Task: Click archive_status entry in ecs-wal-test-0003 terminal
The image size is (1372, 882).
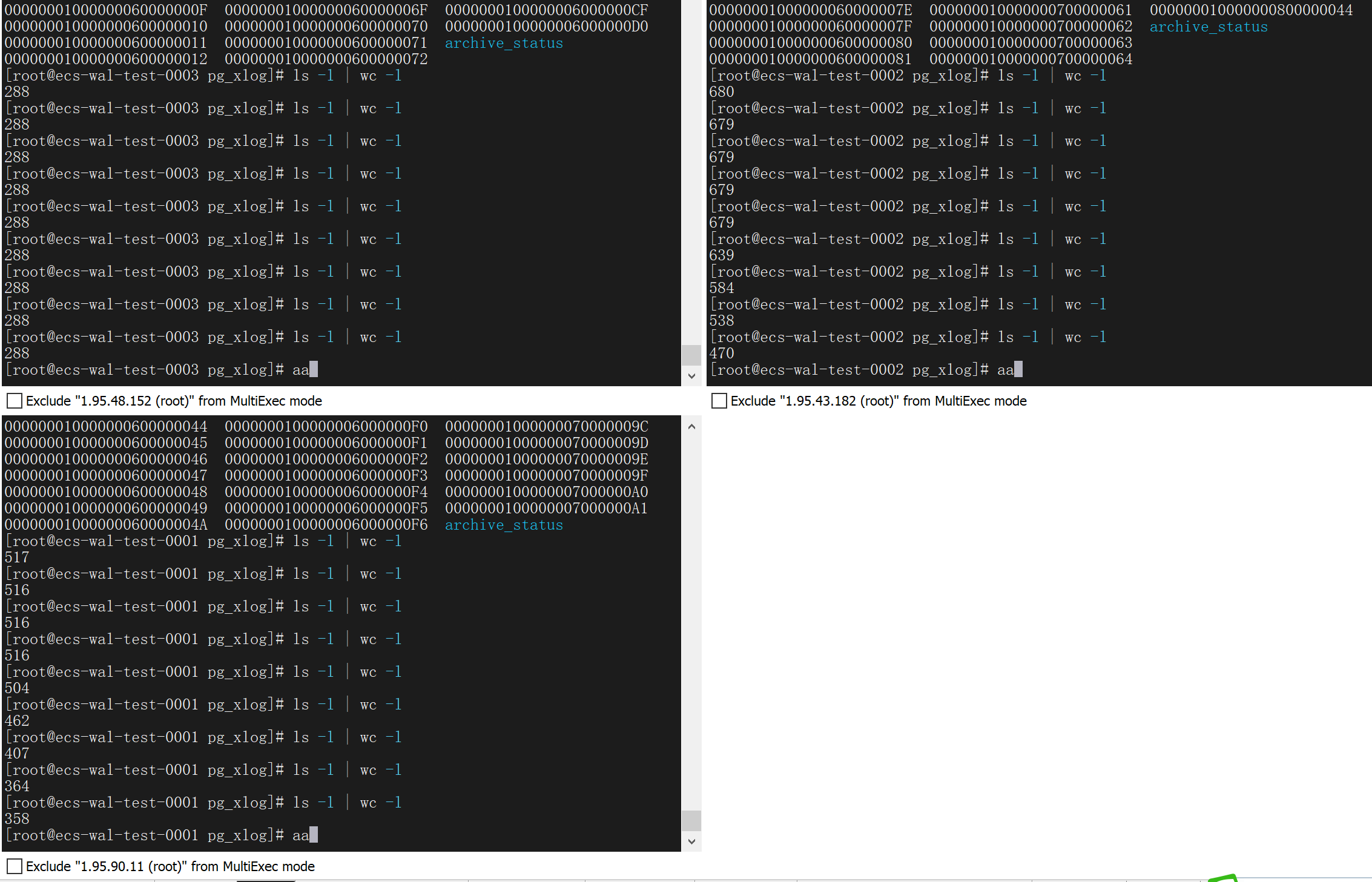Action: tap(504, 43)
